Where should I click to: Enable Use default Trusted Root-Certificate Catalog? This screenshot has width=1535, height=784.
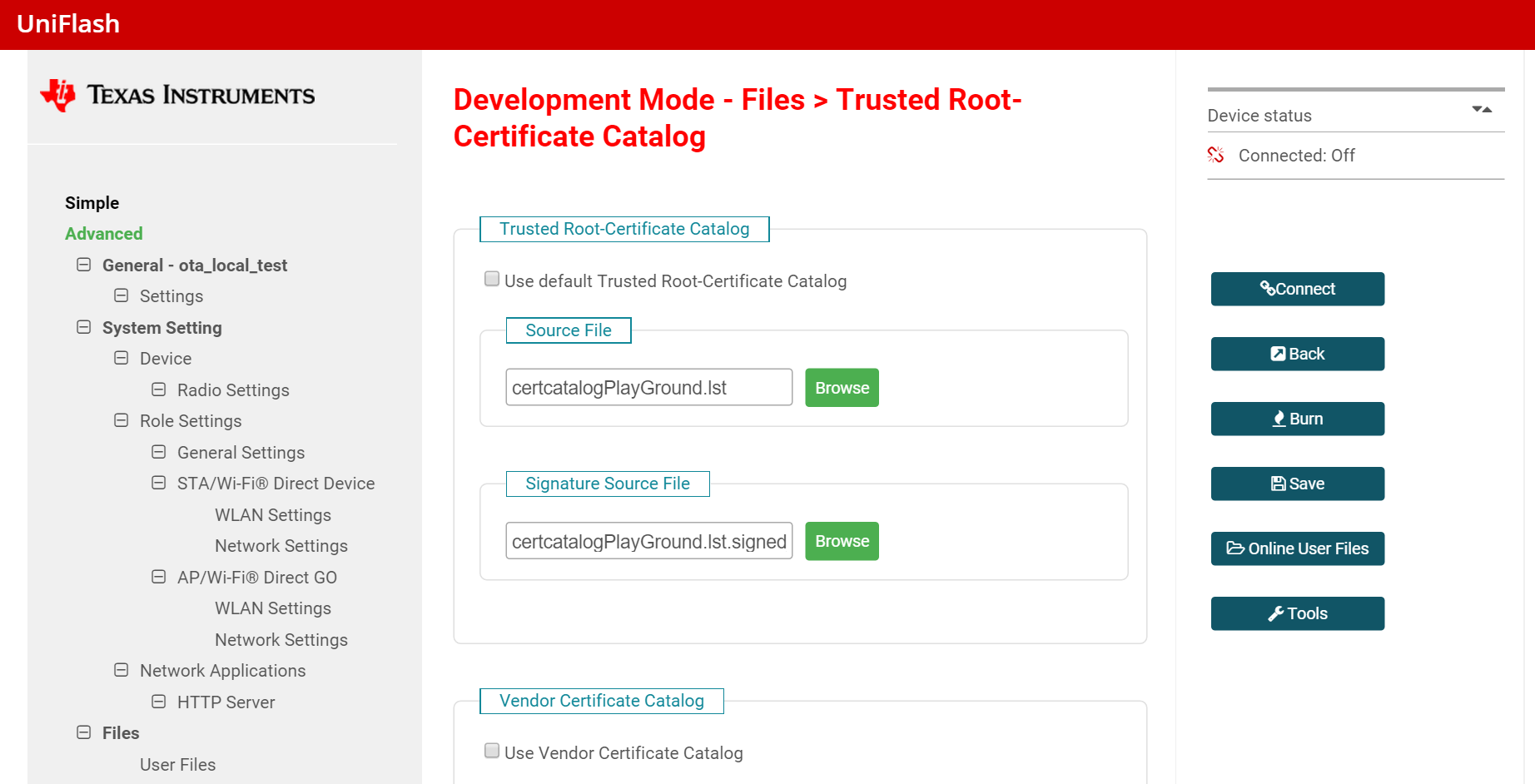(x=492, y=279)
